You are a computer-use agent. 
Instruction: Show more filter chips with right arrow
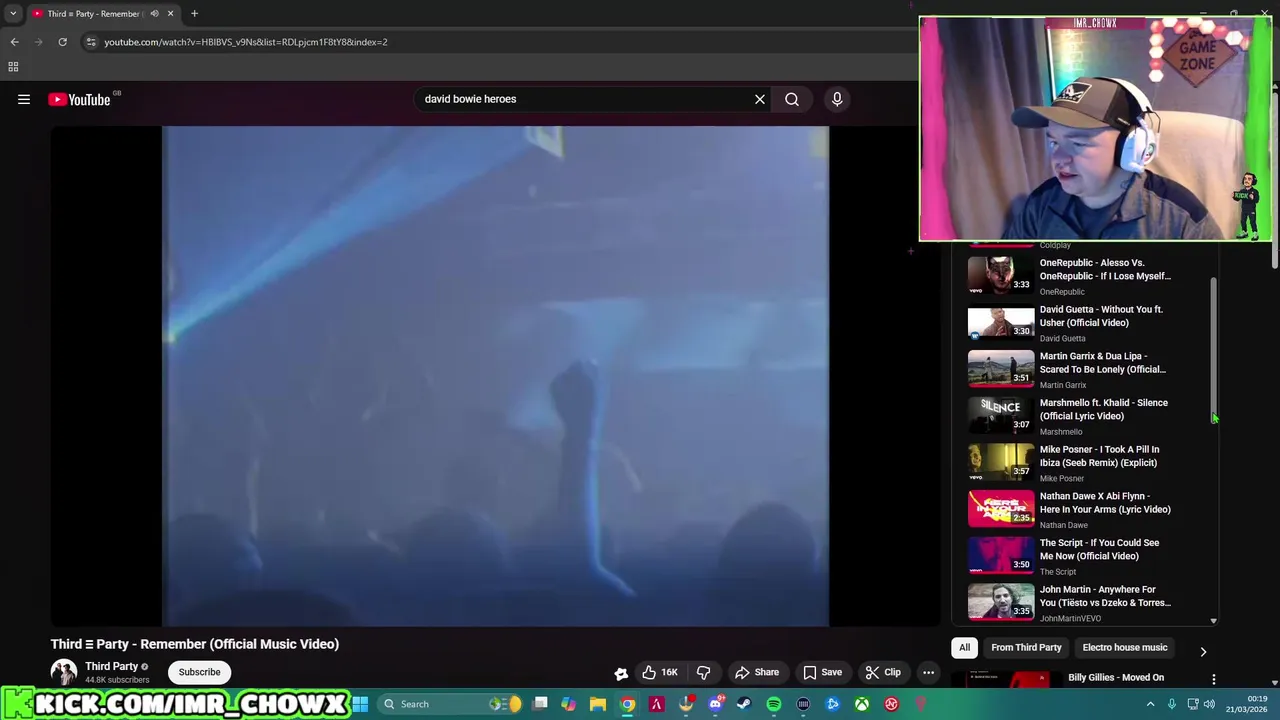(1203, 651)
